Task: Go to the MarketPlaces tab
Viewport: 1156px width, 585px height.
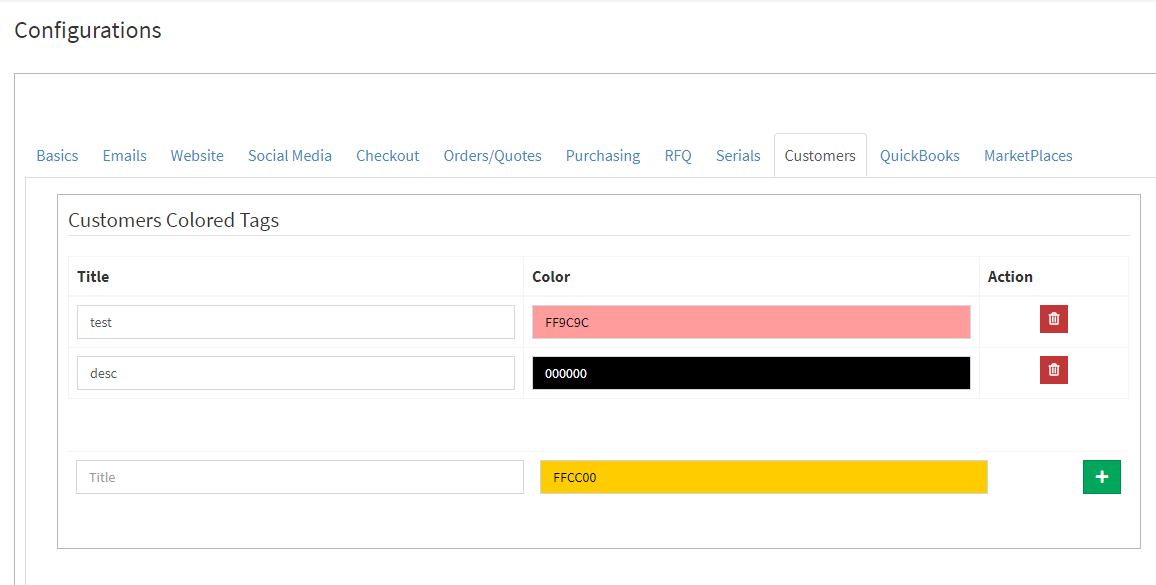Action: pyautogui.click(x=1028, y=156)
